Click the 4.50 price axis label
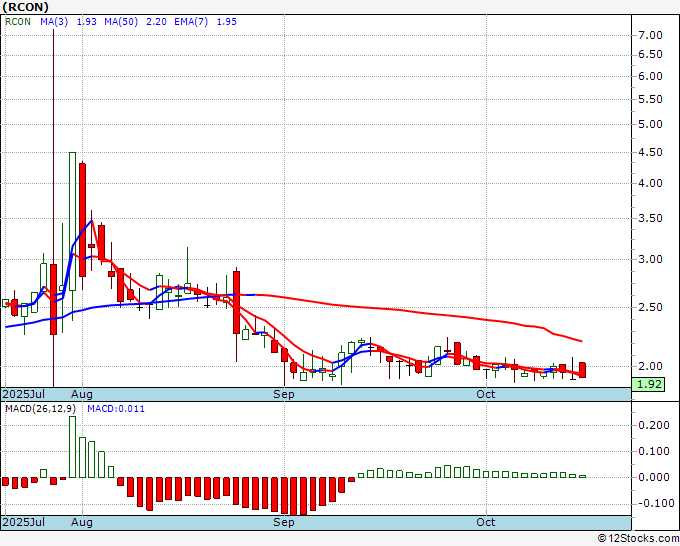The height and width of the screenshot is (546, 680). point(651,152)
